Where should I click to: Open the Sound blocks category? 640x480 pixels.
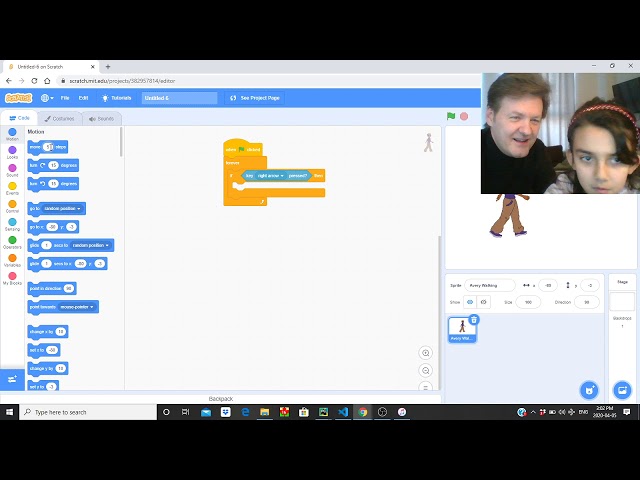[12, 170]
